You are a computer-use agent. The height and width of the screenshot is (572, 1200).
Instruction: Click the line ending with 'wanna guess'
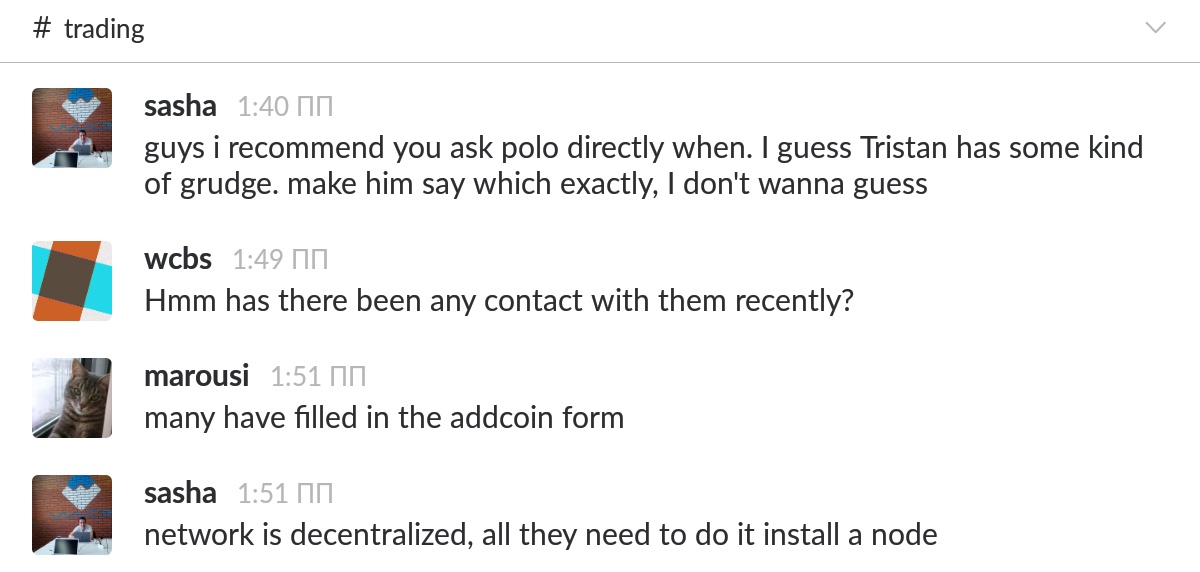[536, 185]
